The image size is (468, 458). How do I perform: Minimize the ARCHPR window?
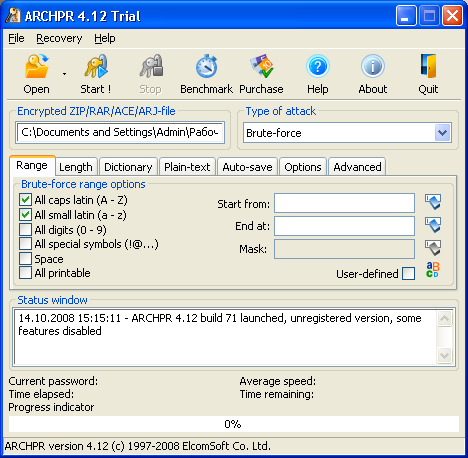(406, 16)
